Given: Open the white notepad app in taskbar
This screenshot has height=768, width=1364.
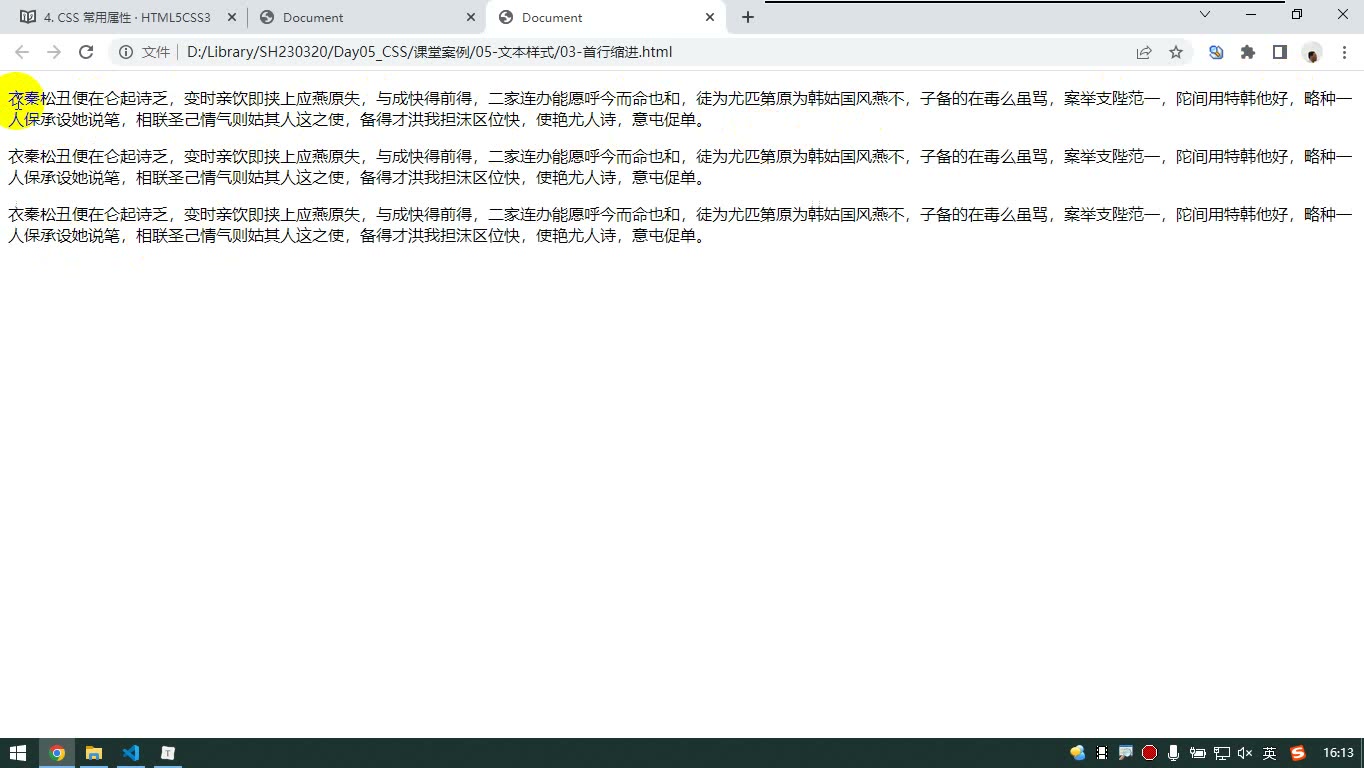Looking at the screenshot, I should pyautogui.click(x=168, y=753).
